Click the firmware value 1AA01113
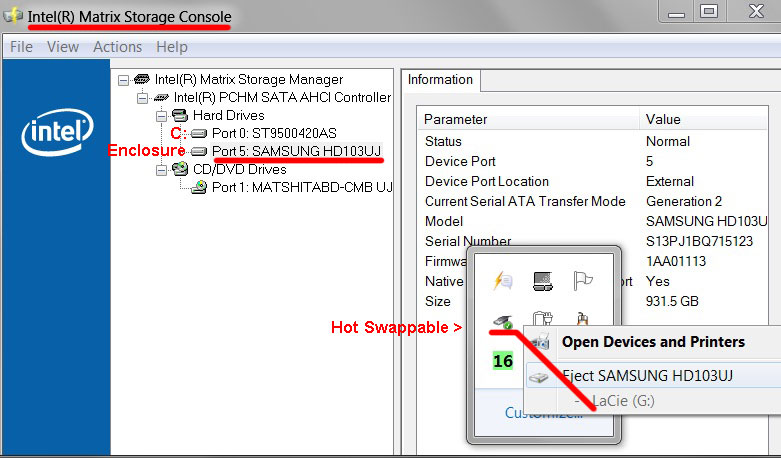Viewport: 781px width, 458px height. tap(675, 261)
